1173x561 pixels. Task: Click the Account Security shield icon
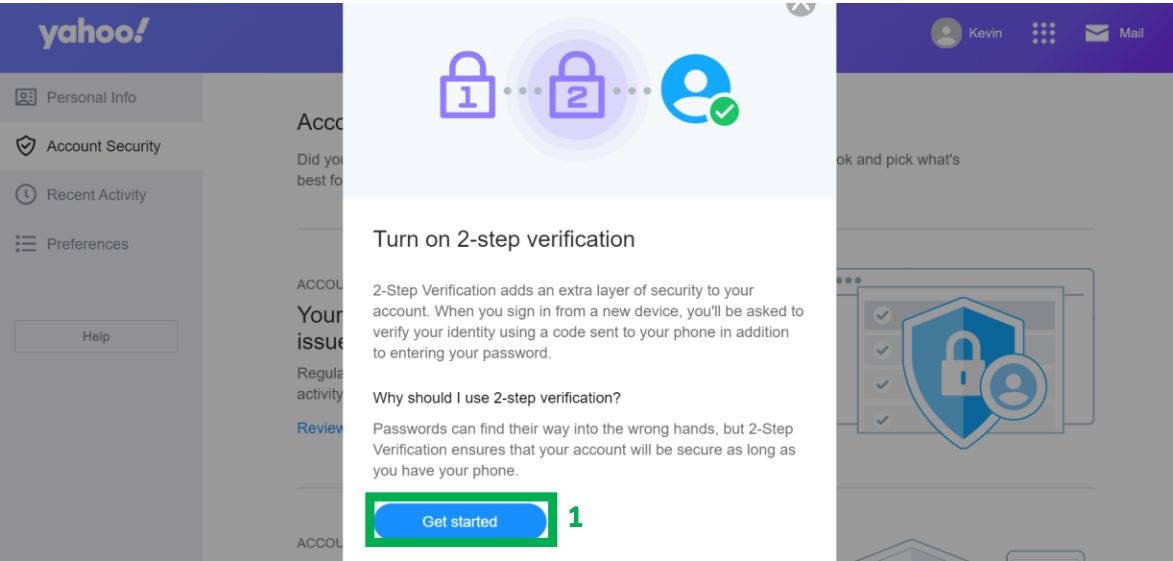click(x=26, y=146)
